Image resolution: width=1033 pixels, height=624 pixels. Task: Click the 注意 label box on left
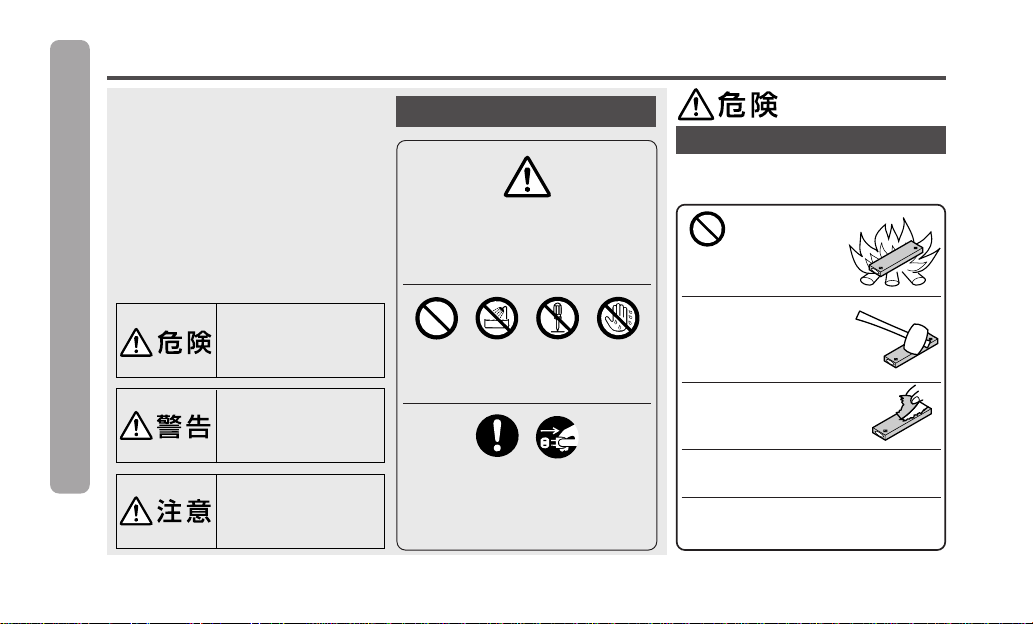(x=167, y=511)
